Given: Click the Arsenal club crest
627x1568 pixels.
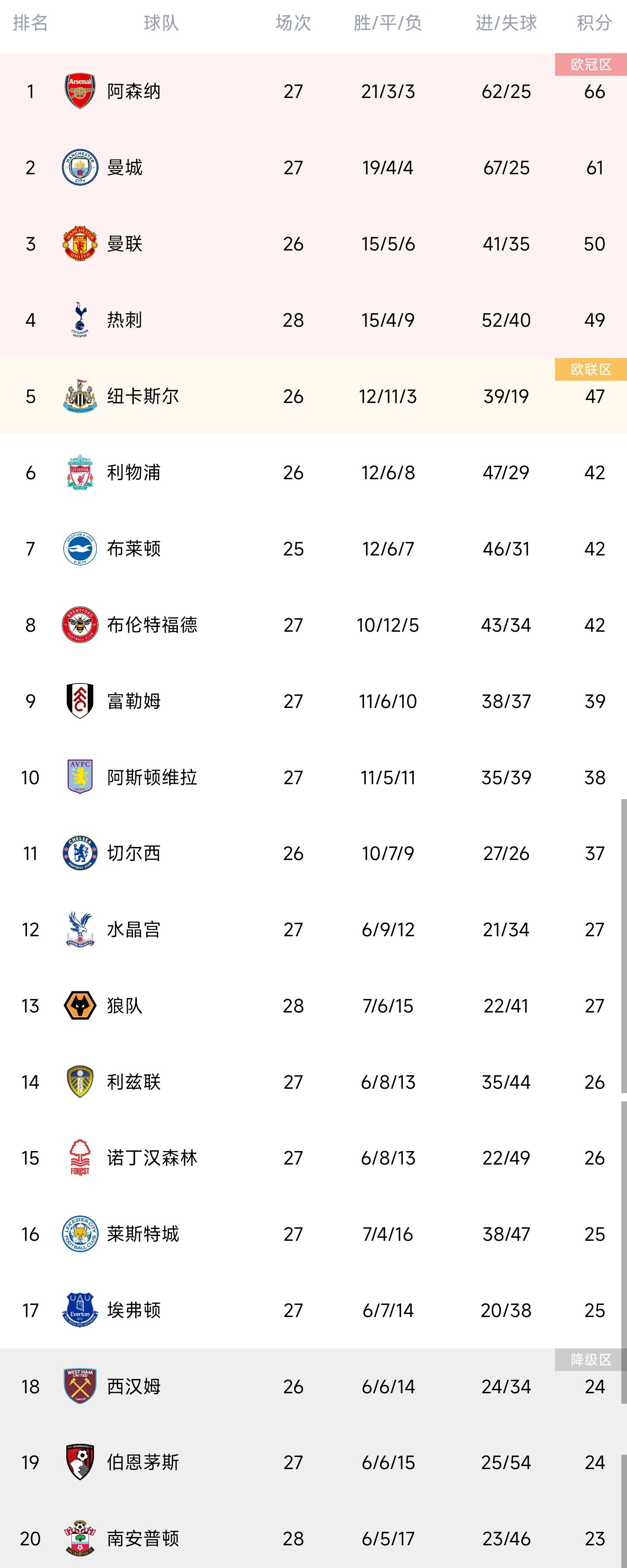Looking at the screenshot, I should click(x=80, y=91).
